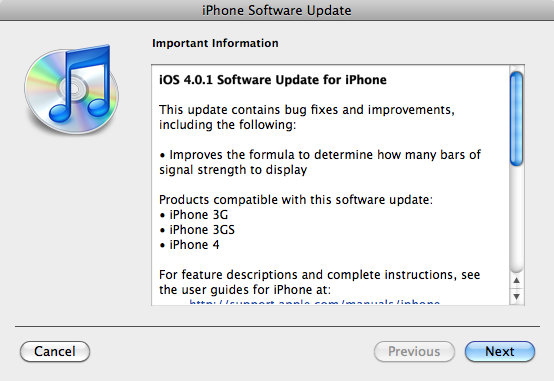The height and width of the screenshot is (381, 554).
Task: Cancel the iPhone software update
Action: [x=55, y=351]
